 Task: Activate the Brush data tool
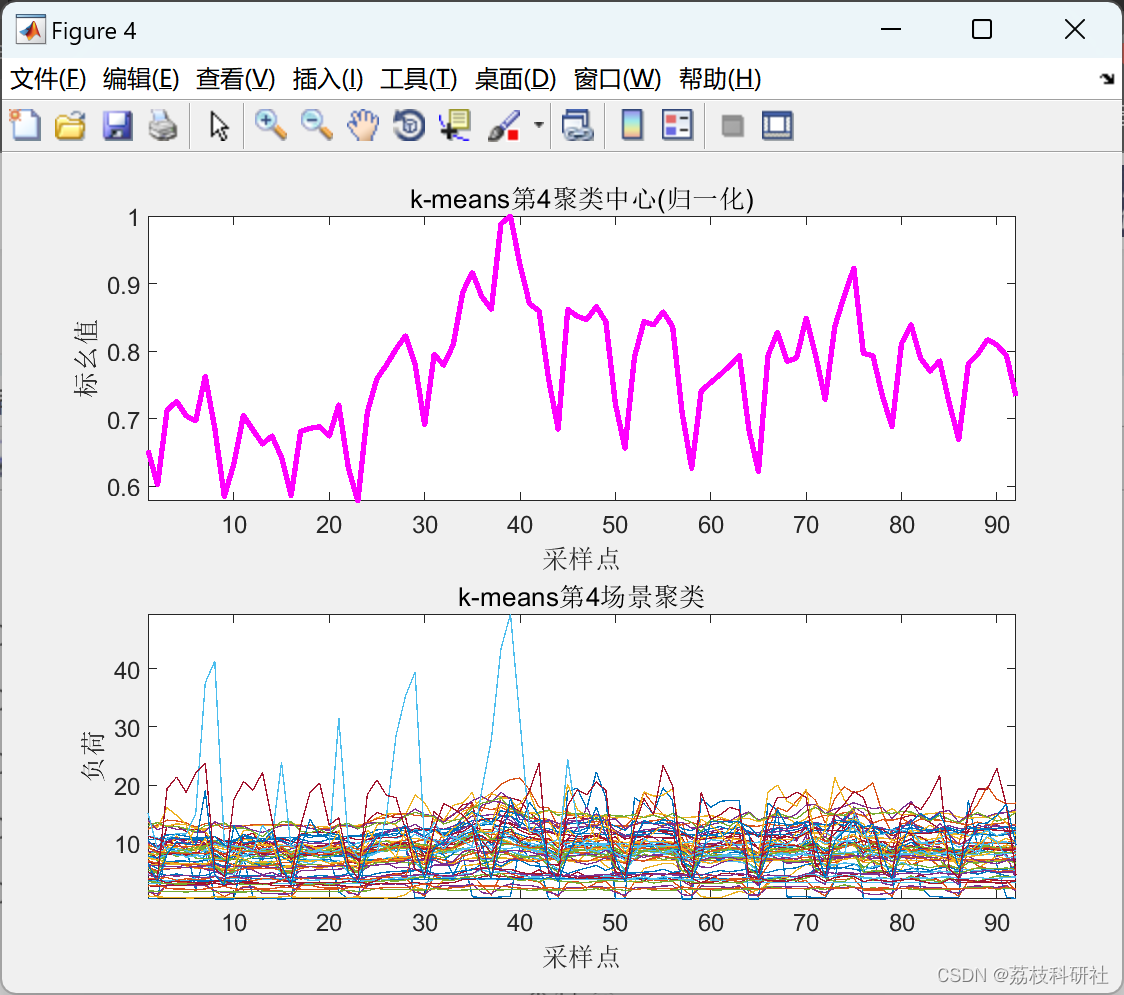pyautogui.click(x=504, y=125)
